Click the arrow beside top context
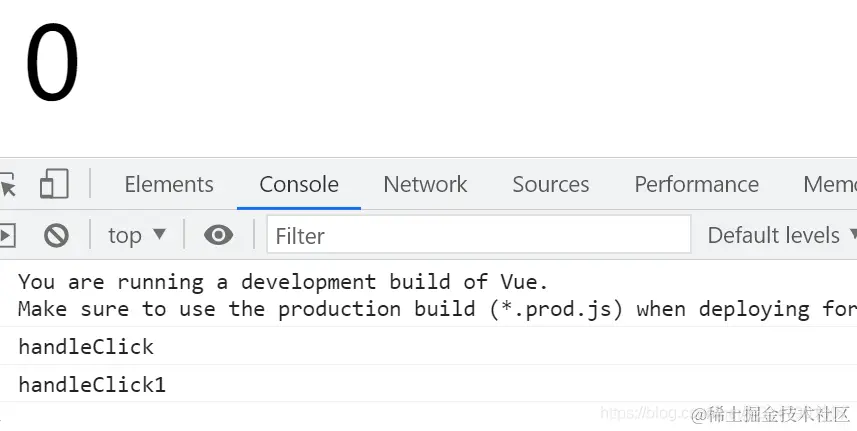857x431 pixels. (x=159, y=235)
